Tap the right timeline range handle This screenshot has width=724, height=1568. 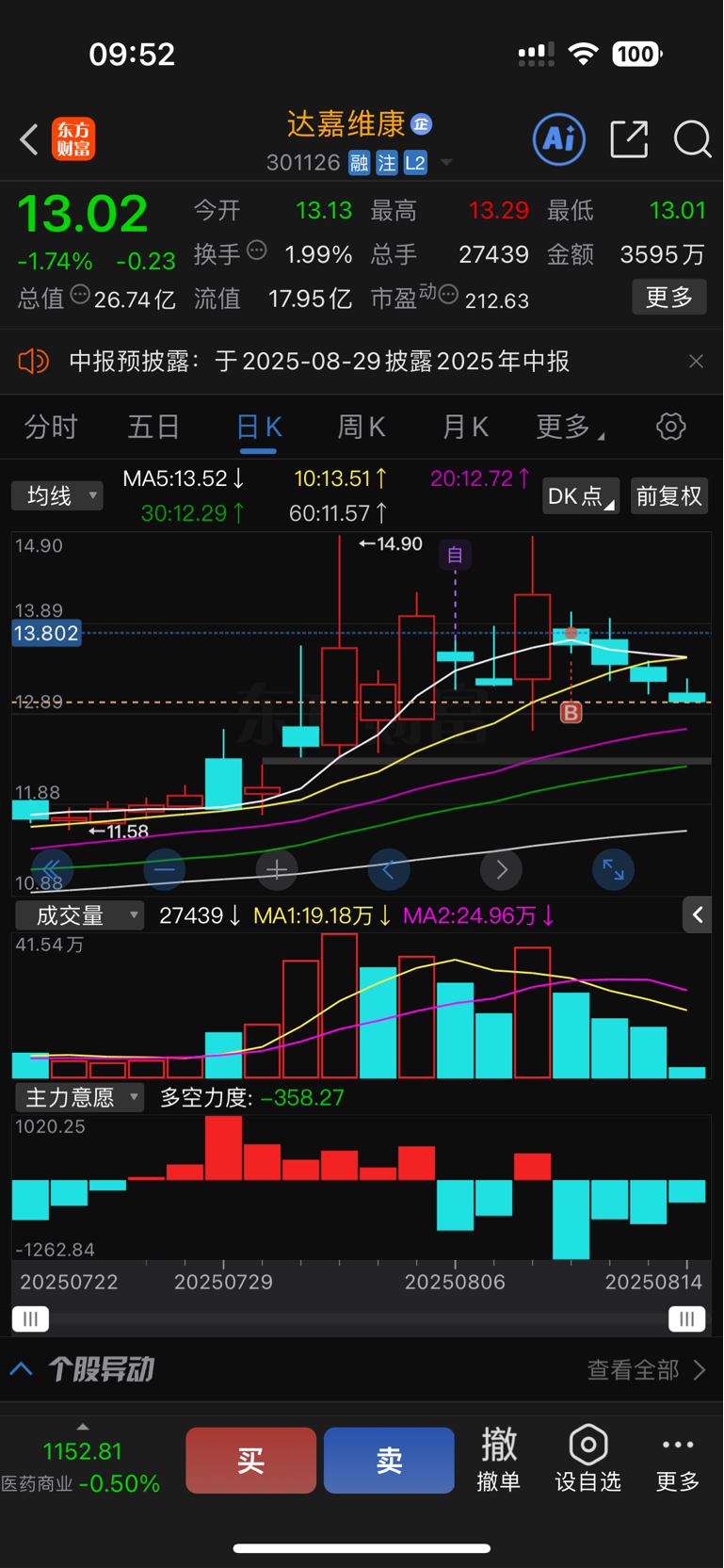(687, 1319)
